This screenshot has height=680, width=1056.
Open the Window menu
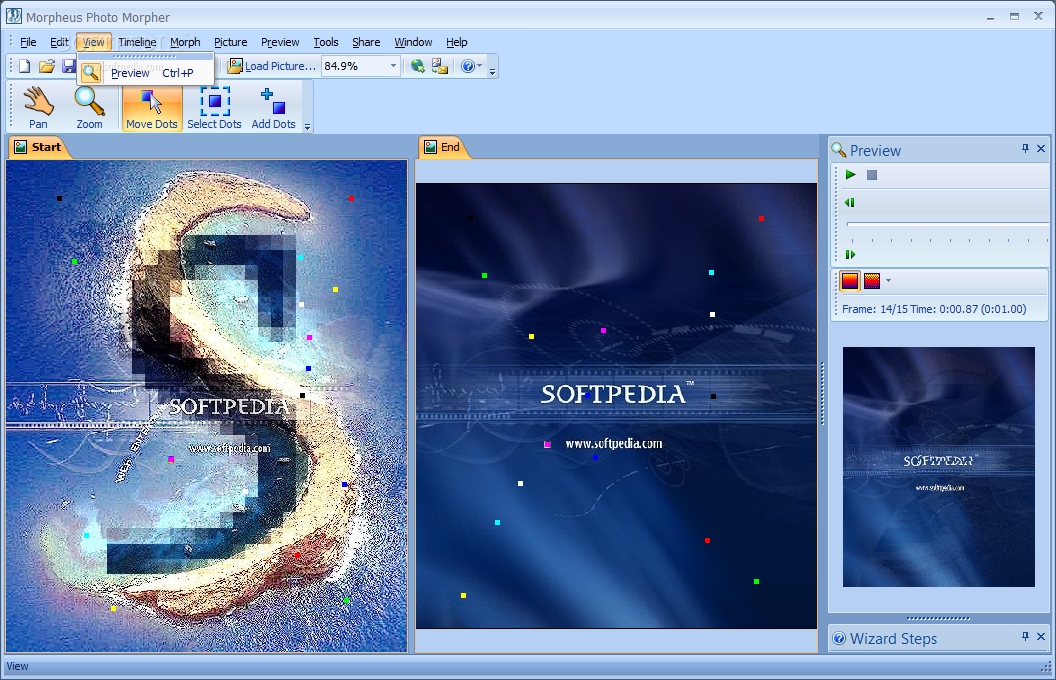click(x=413, y=42)
